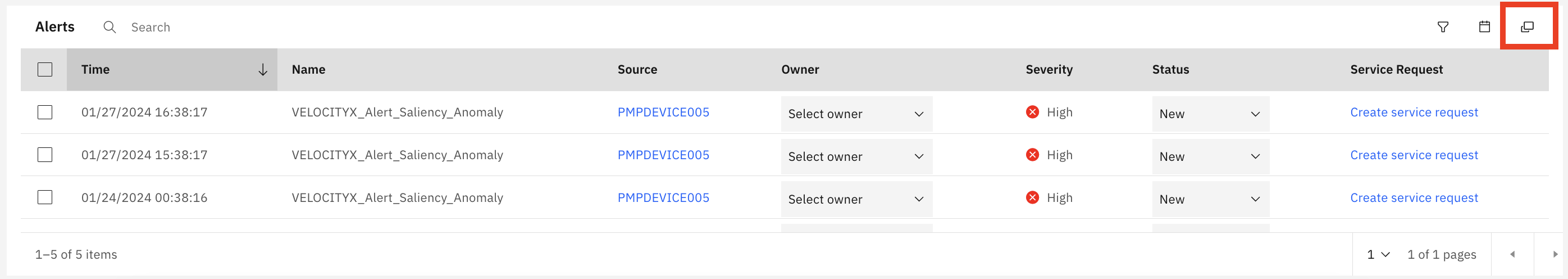Open Select owner dropdown for 00:38:16 alert
Viewport: 1568px width, 279px height.
click(856, 199)
